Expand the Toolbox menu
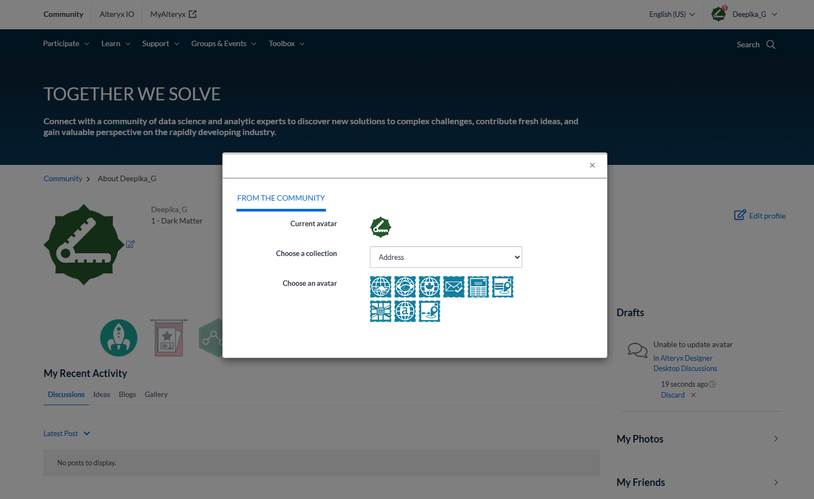814x499 pixels. click(x=287, y=44)
